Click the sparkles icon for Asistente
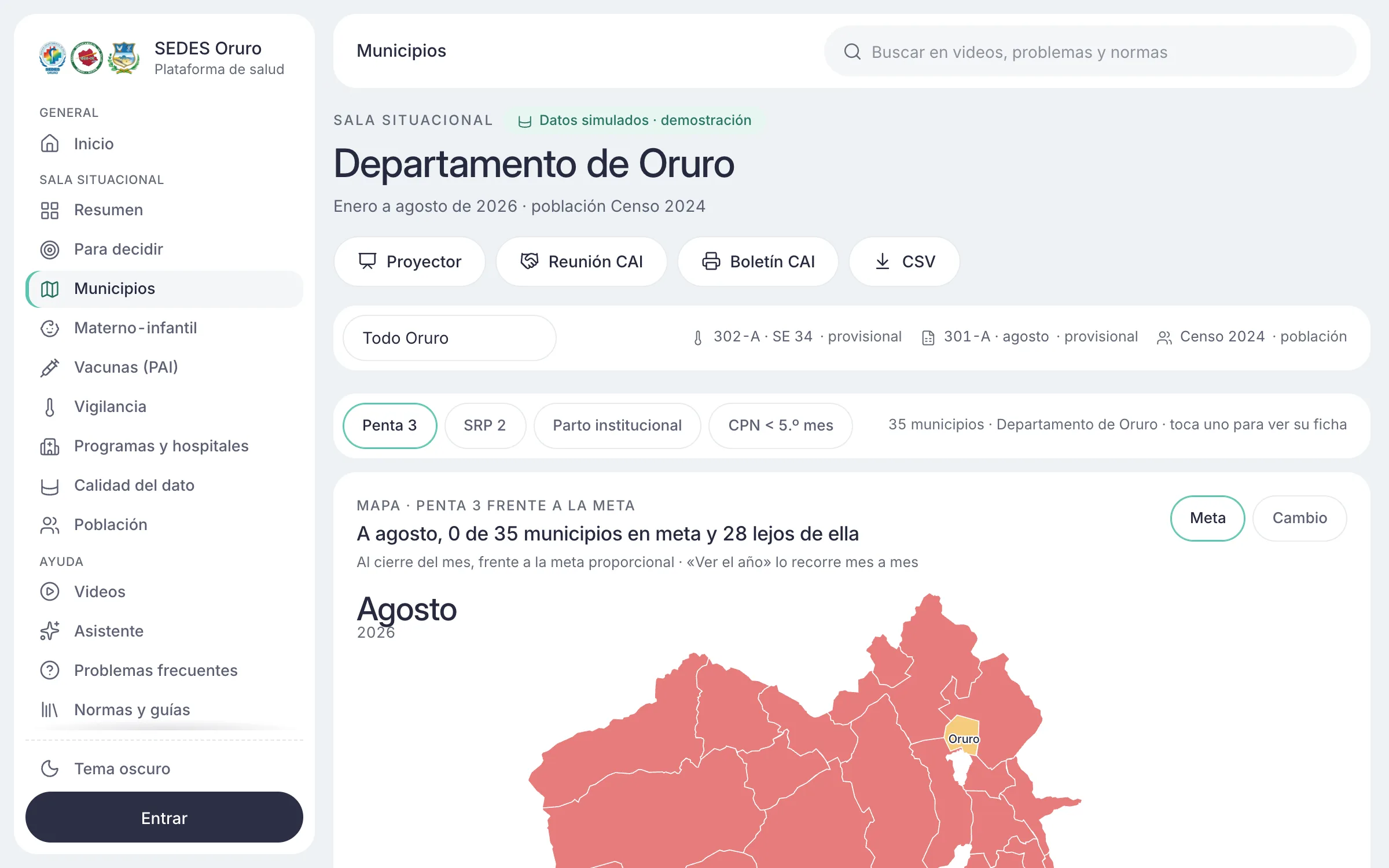The height and width of the screenshot is (868, 1389). tap(50, 631)
